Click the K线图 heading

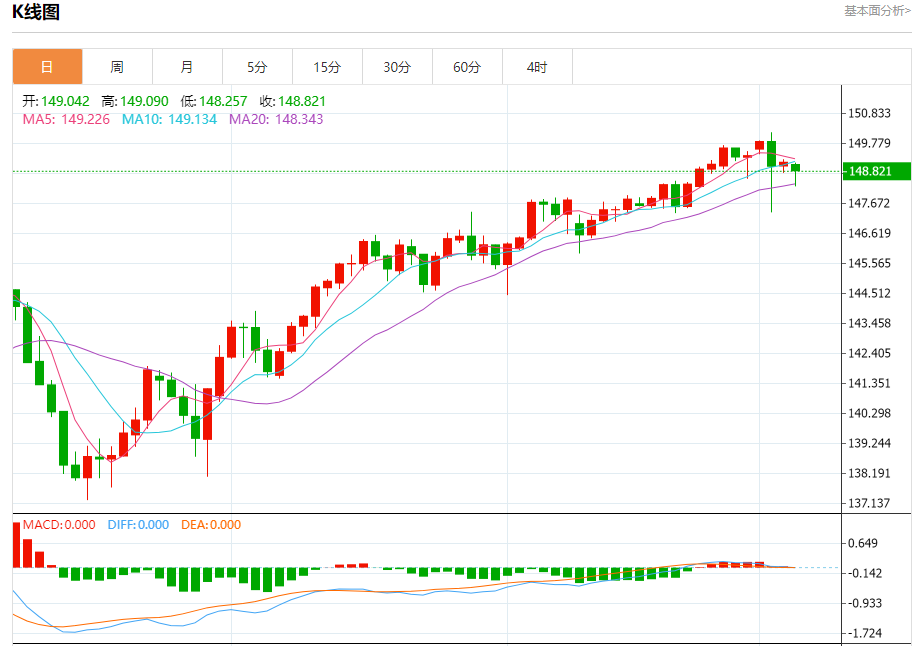coord(36,12)
